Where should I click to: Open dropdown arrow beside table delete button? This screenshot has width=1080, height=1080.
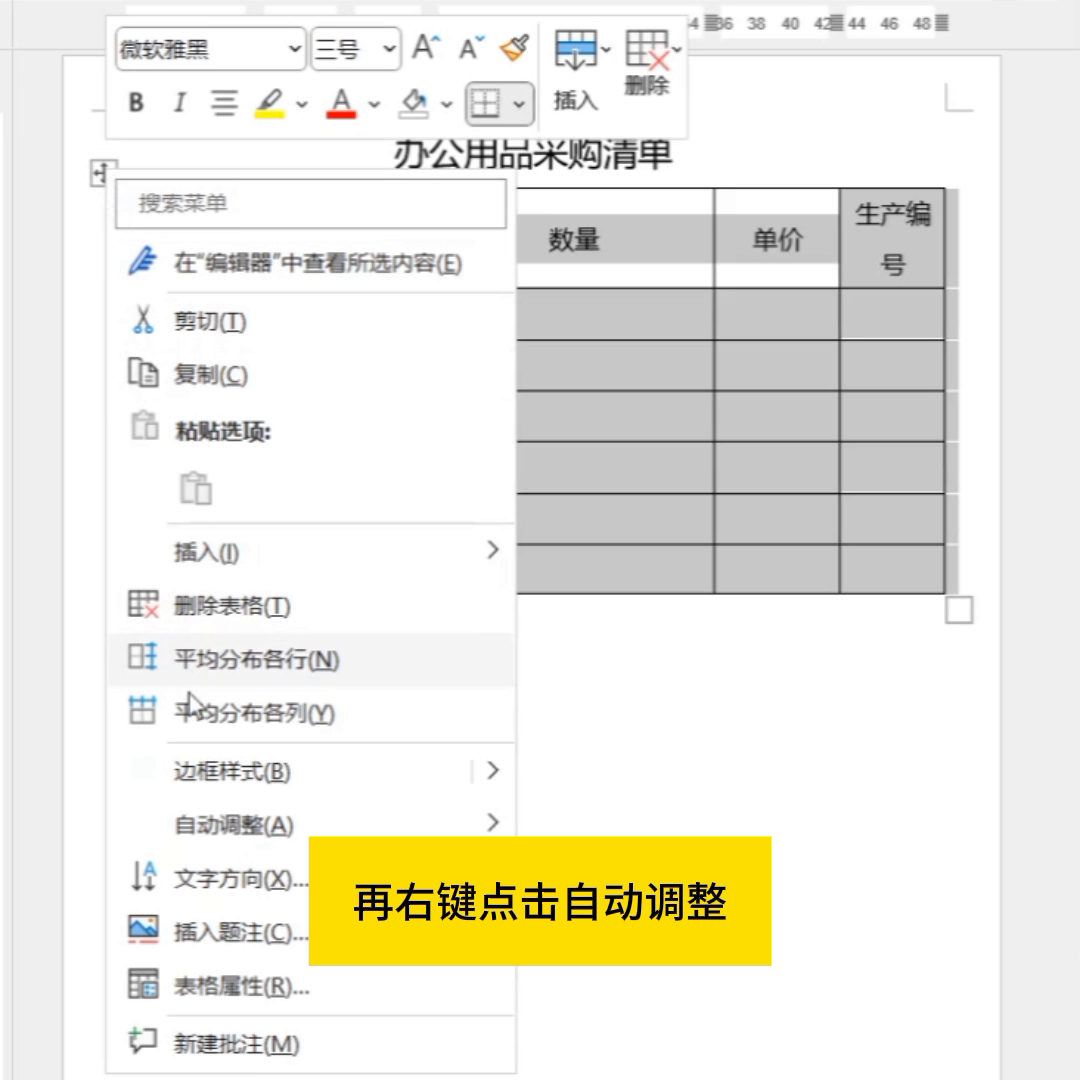click(x=676, y=50)
